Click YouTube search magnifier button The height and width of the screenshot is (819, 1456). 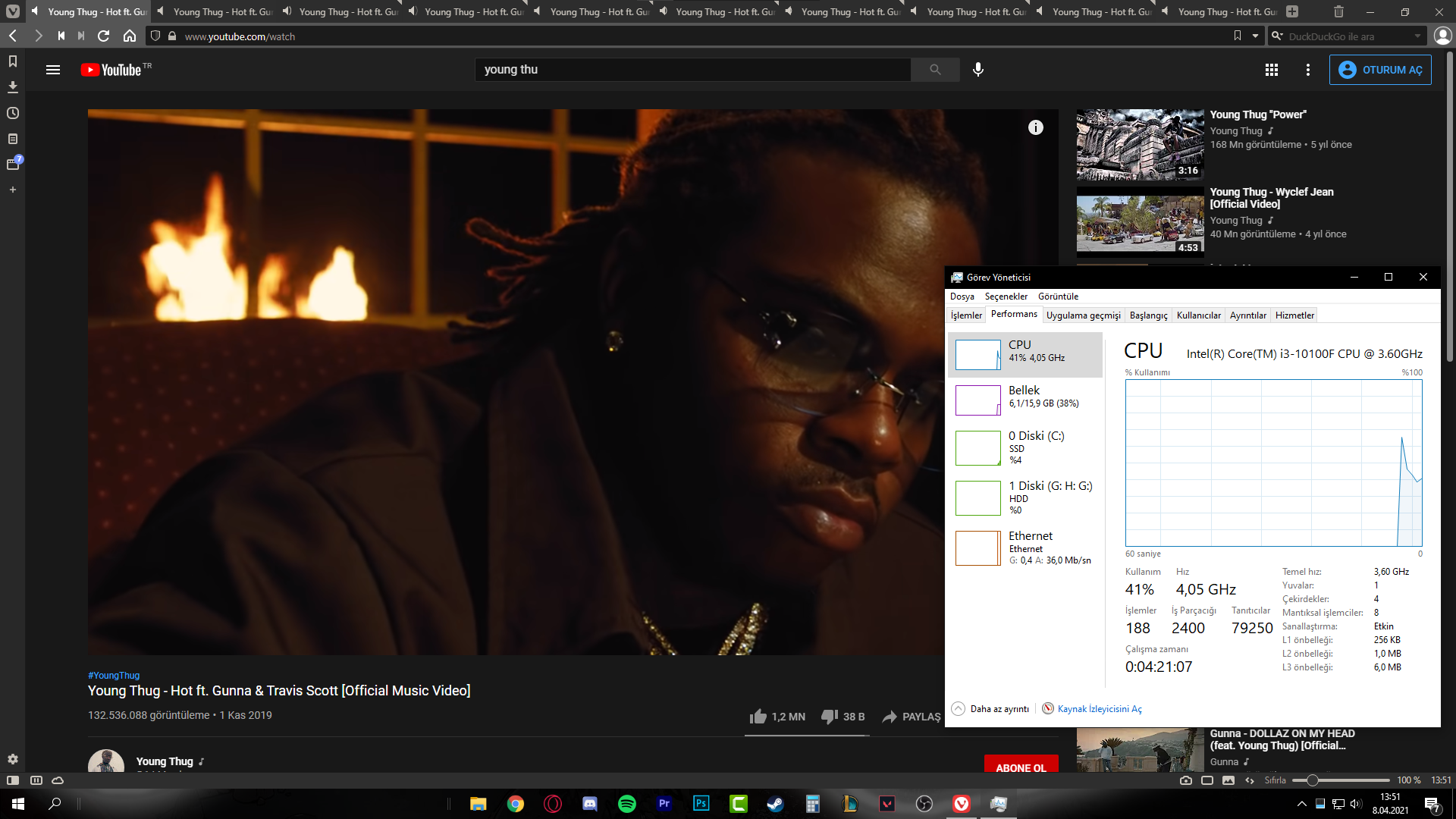point(935,70)
